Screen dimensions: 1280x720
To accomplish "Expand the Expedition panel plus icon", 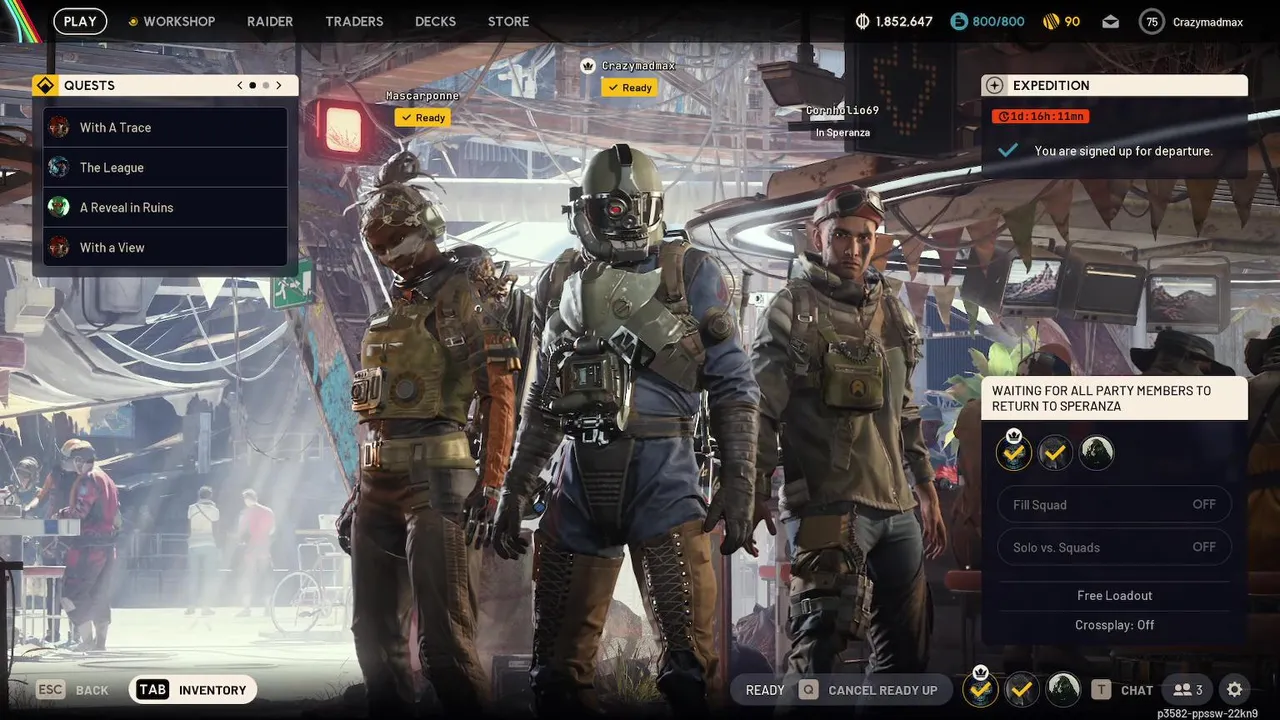I will (x=994, y=85).
